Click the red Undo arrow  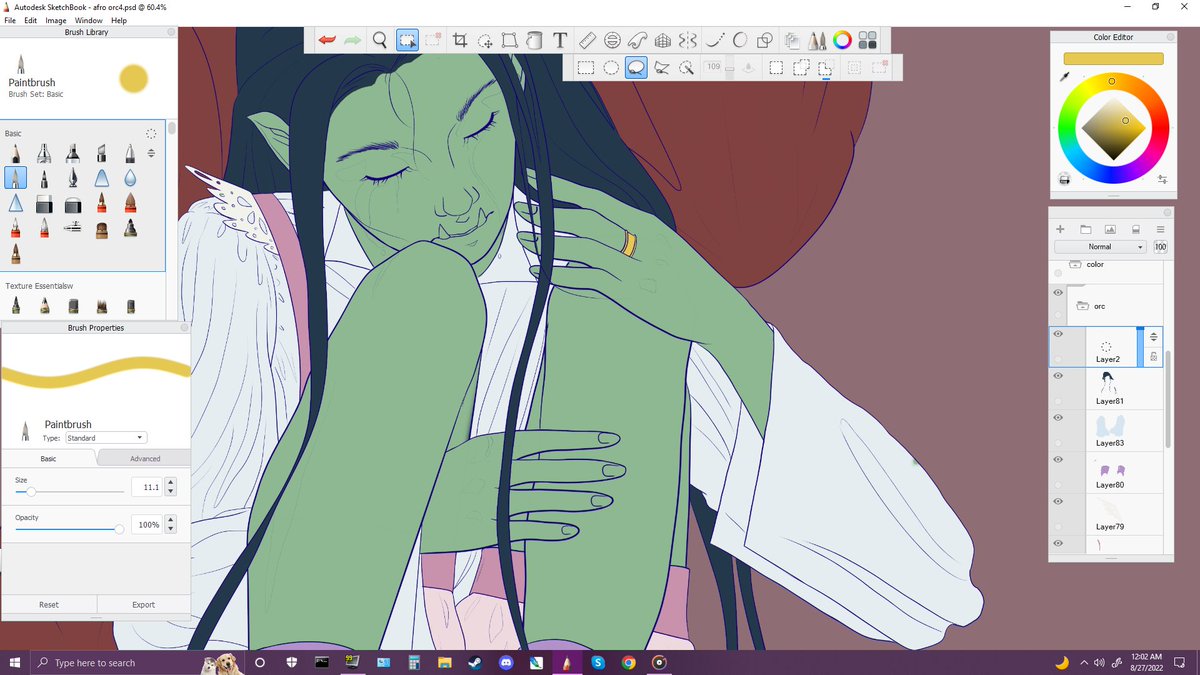pos(327,41)
